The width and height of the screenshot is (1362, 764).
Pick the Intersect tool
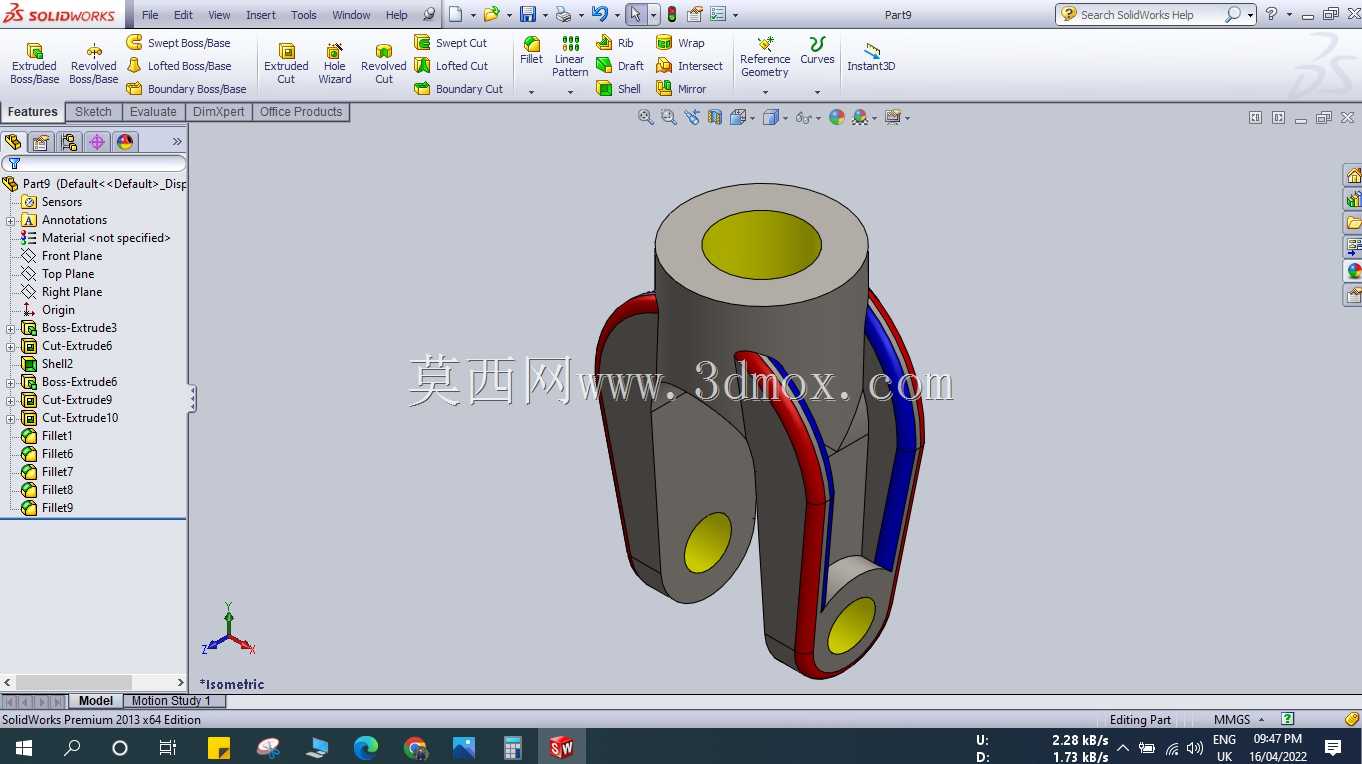click(689, 66)
